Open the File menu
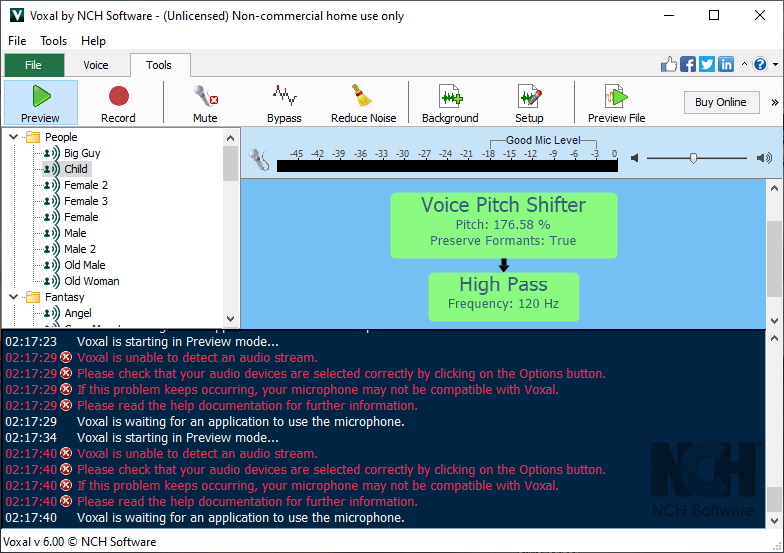 [x=17, y=40]
